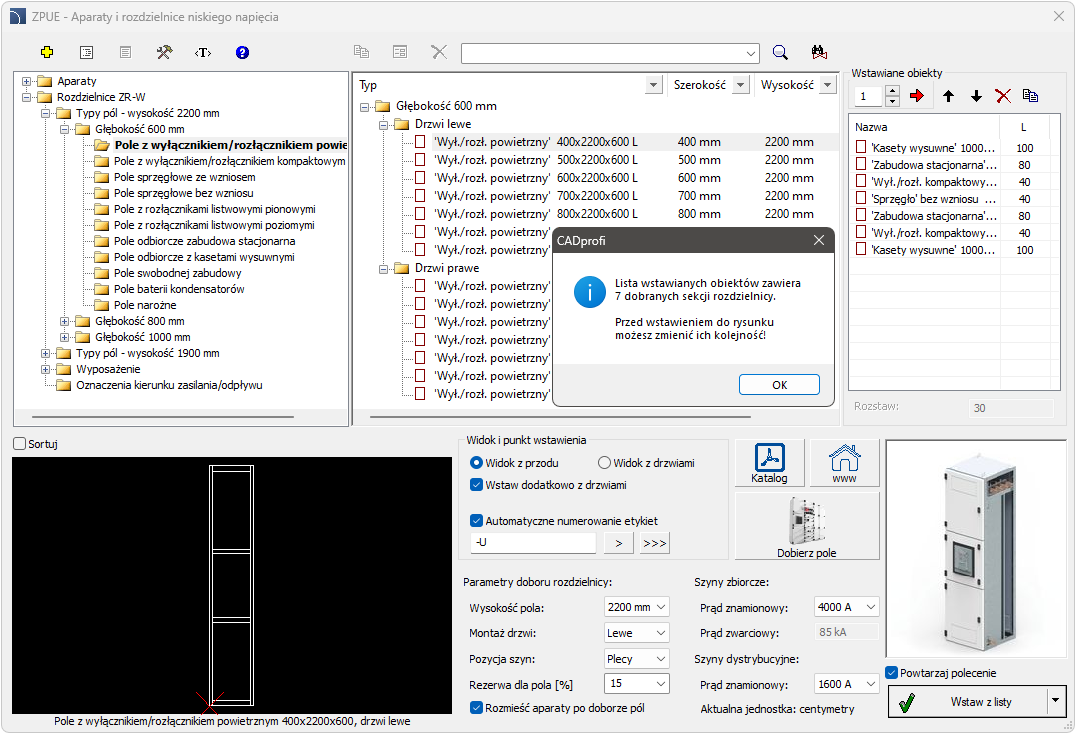Uncheck Automatyczne numerowanie etykiet
This screenshot has height=733, width=1075.
tap(477, 520)
